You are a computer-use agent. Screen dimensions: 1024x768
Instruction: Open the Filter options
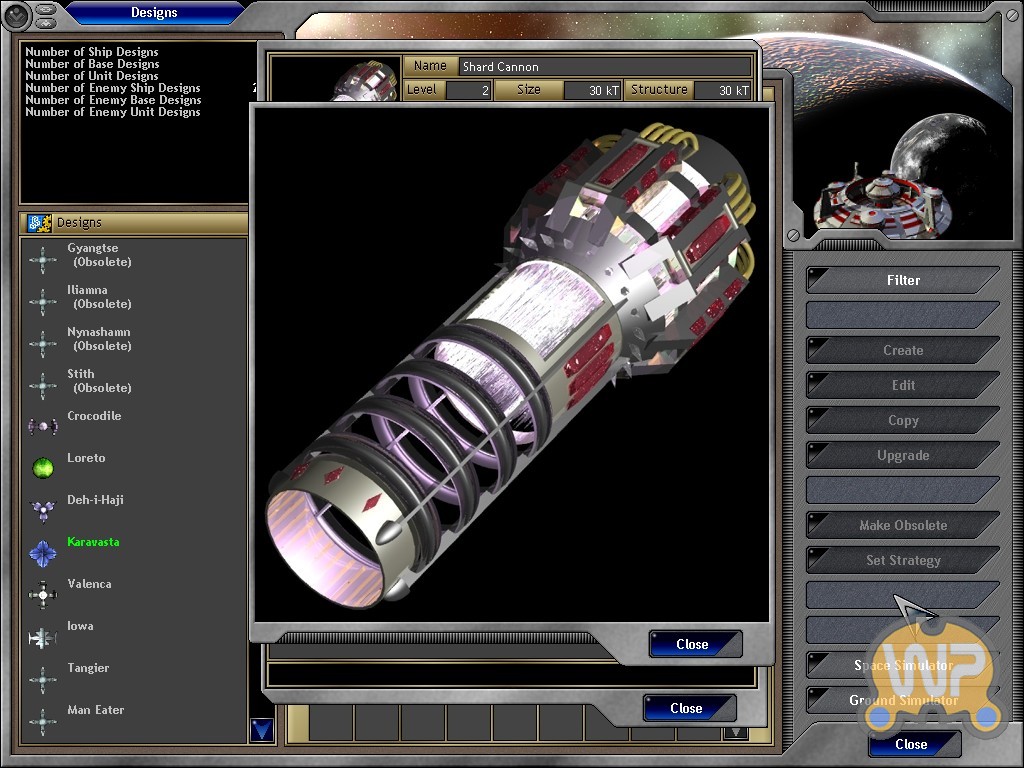coord(902,280)
